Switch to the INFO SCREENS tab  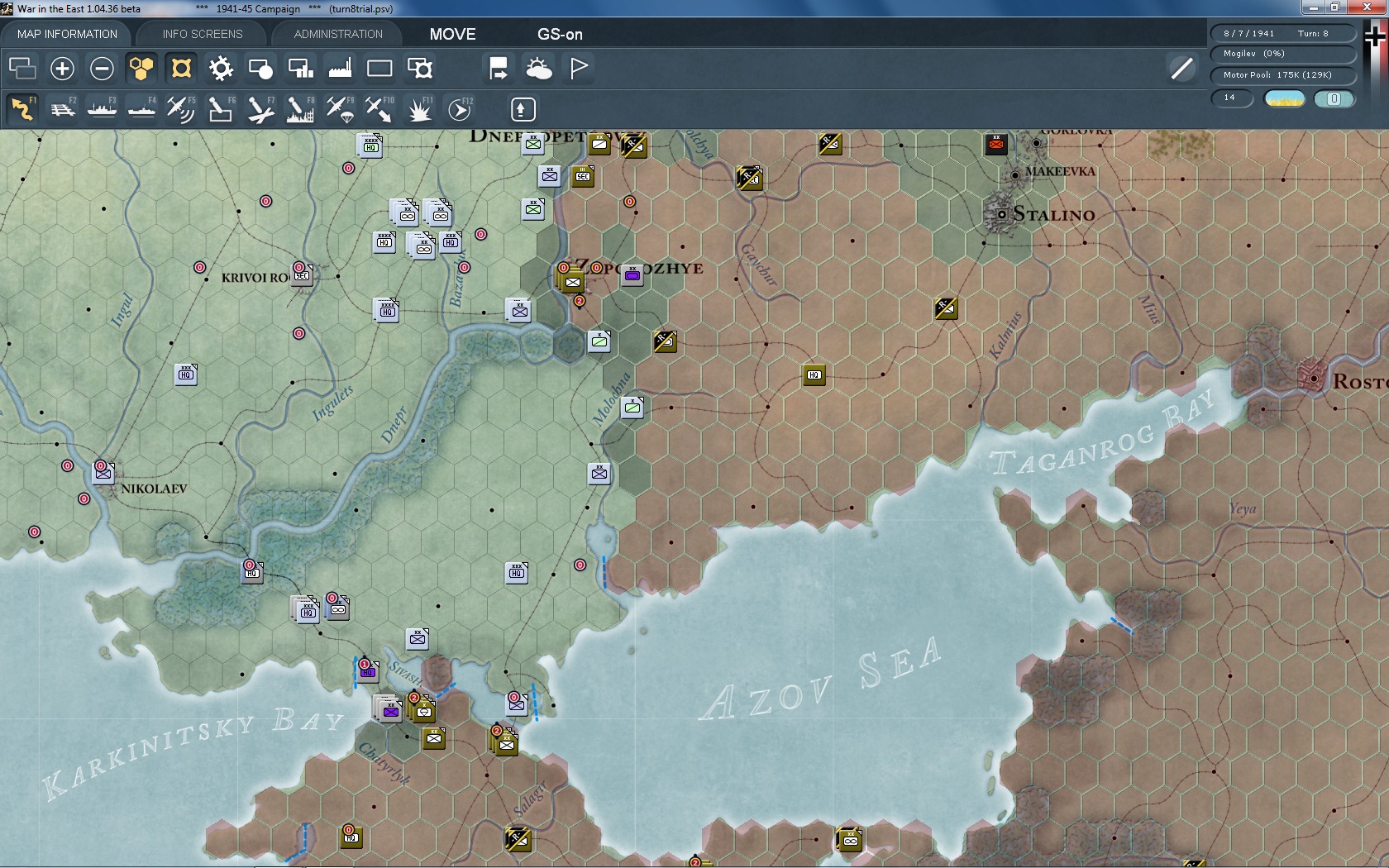[203, 34]
